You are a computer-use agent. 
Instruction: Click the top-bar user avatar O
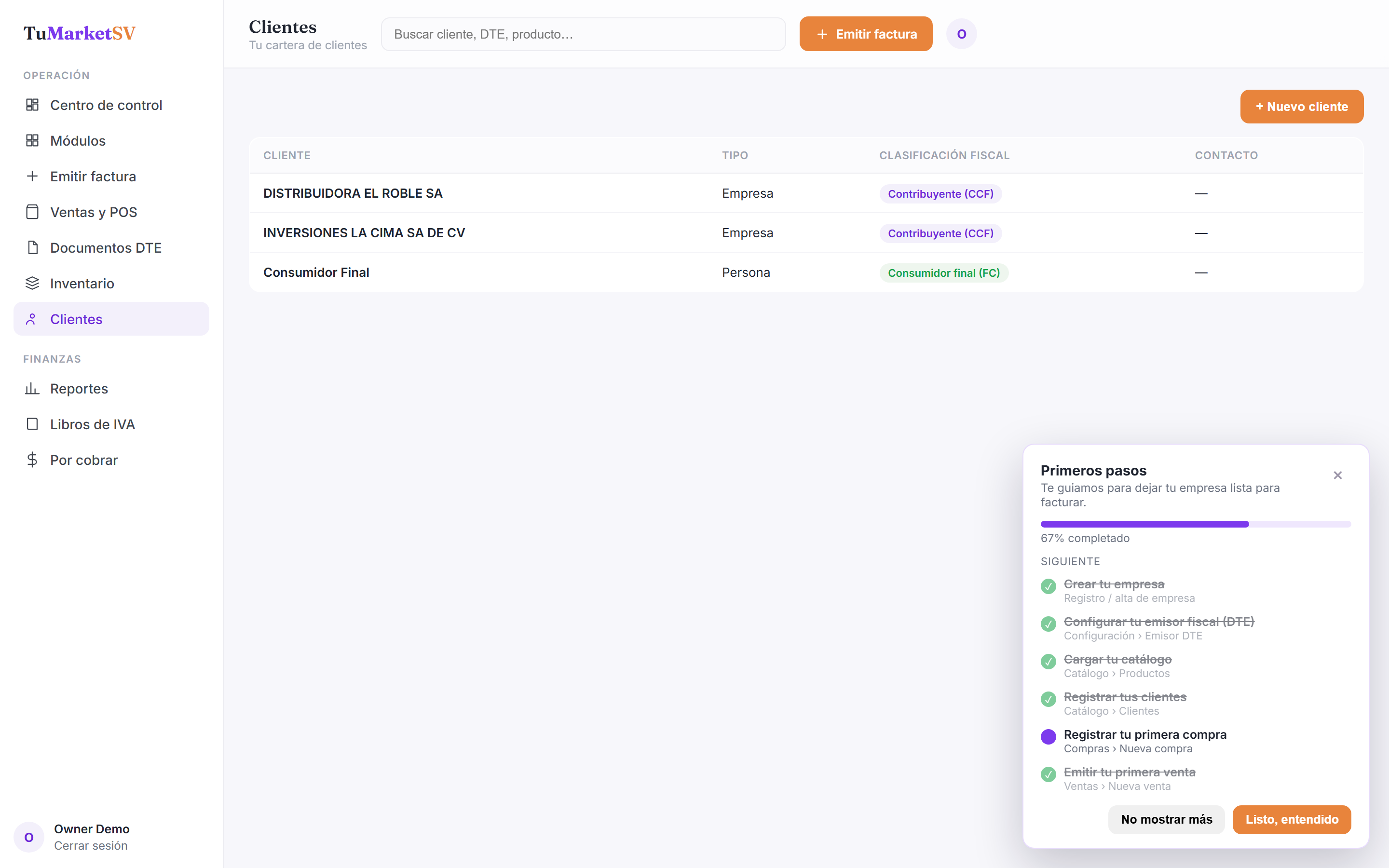point(961,34)
